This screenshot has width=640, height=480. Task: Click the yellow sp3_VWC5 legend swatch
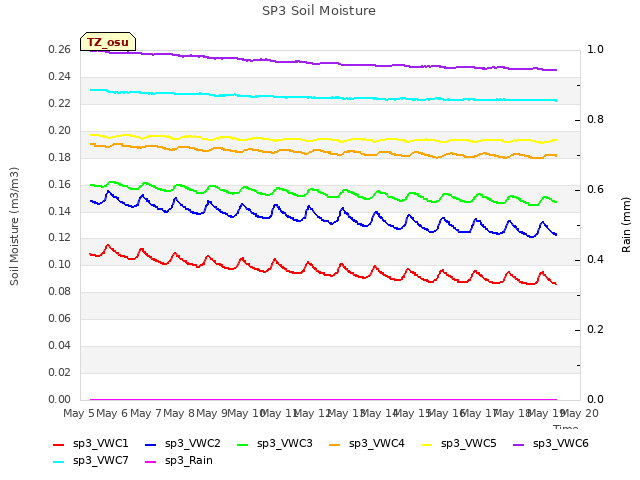pyautogui.click(x=427, y=444)
